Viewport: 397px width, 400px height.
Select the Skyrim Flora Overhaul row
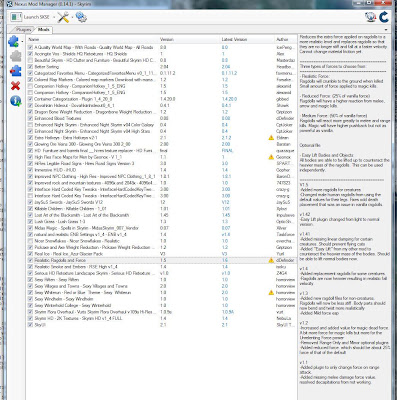pos(161,312)
